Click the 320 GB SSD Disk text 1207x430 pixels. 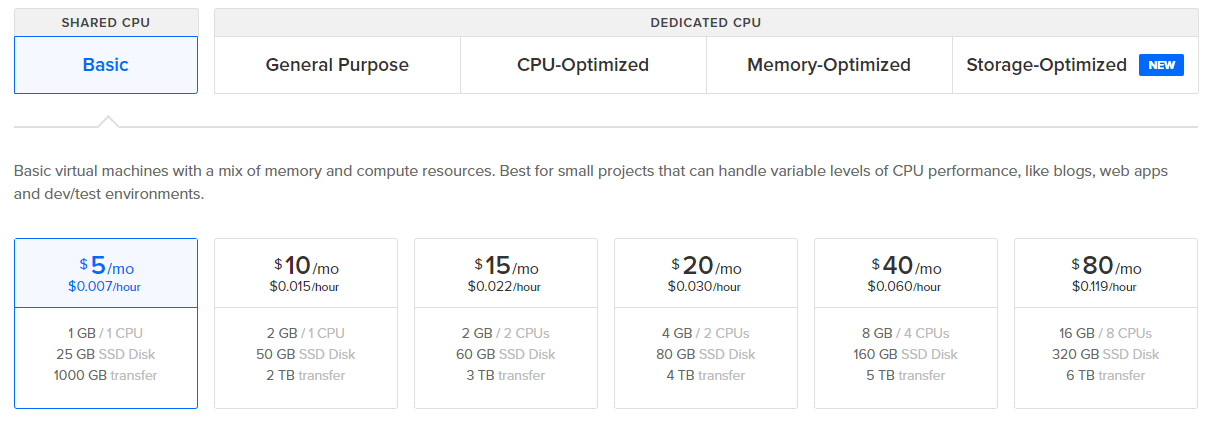[x=1106, y=354]
